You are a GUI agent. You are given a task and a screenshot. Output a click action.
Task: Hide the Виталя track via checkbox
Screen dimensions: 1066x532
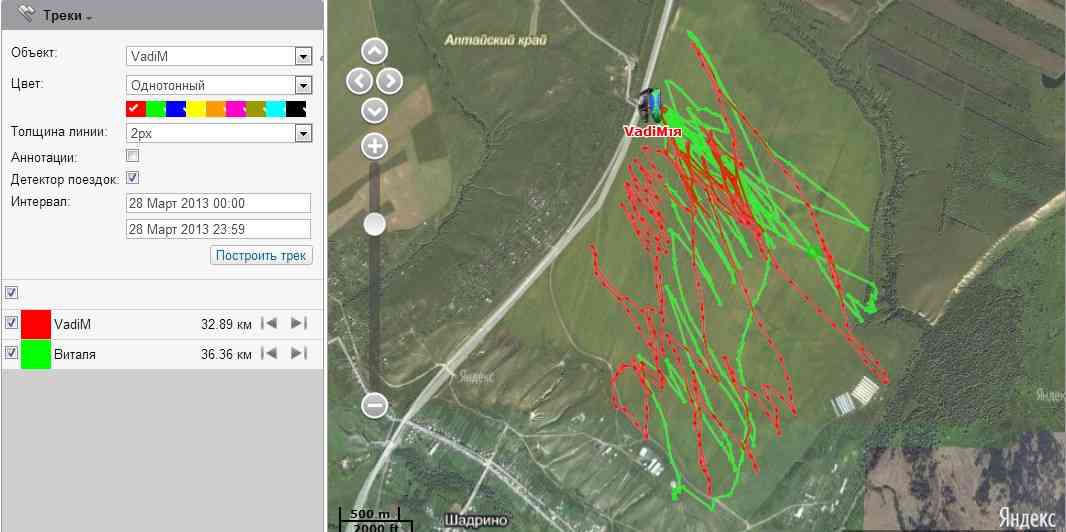(11, 353)
